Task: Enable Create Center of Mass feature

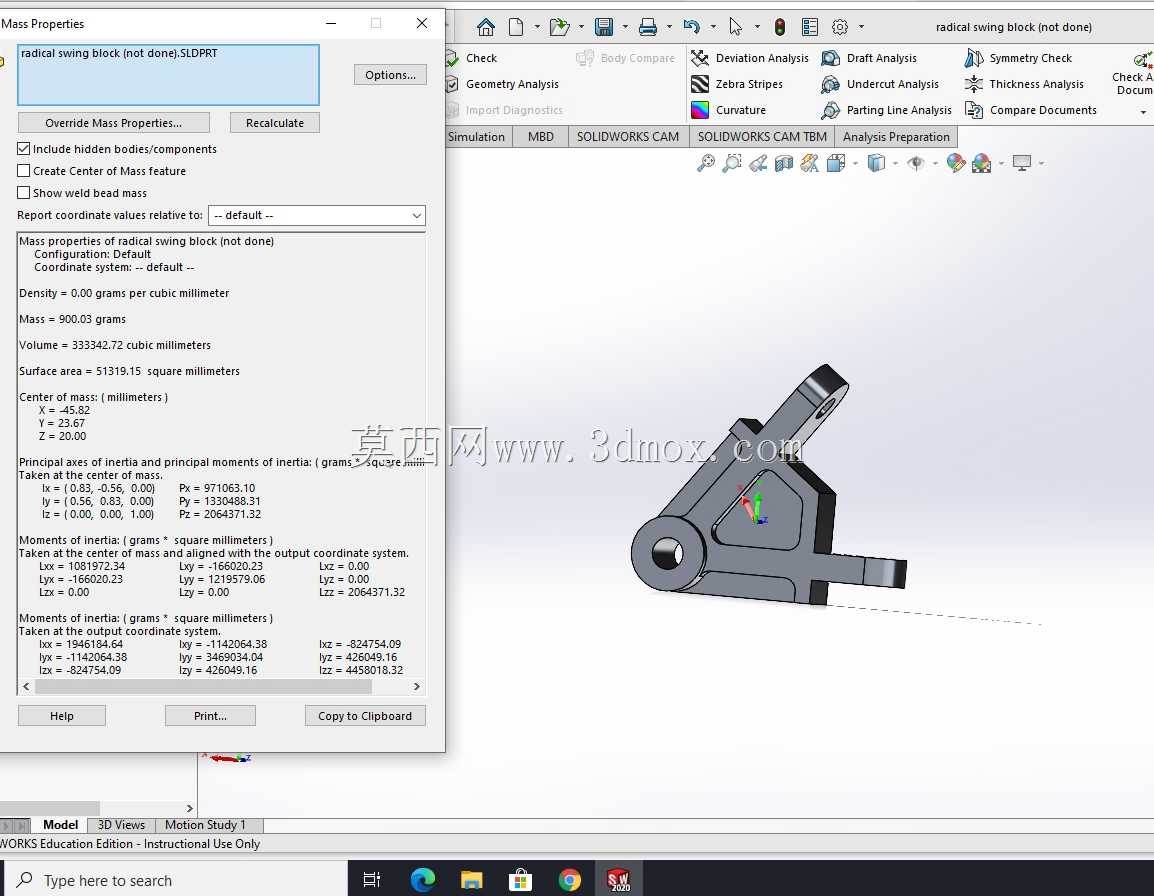Action: click(x=24, y=171)
